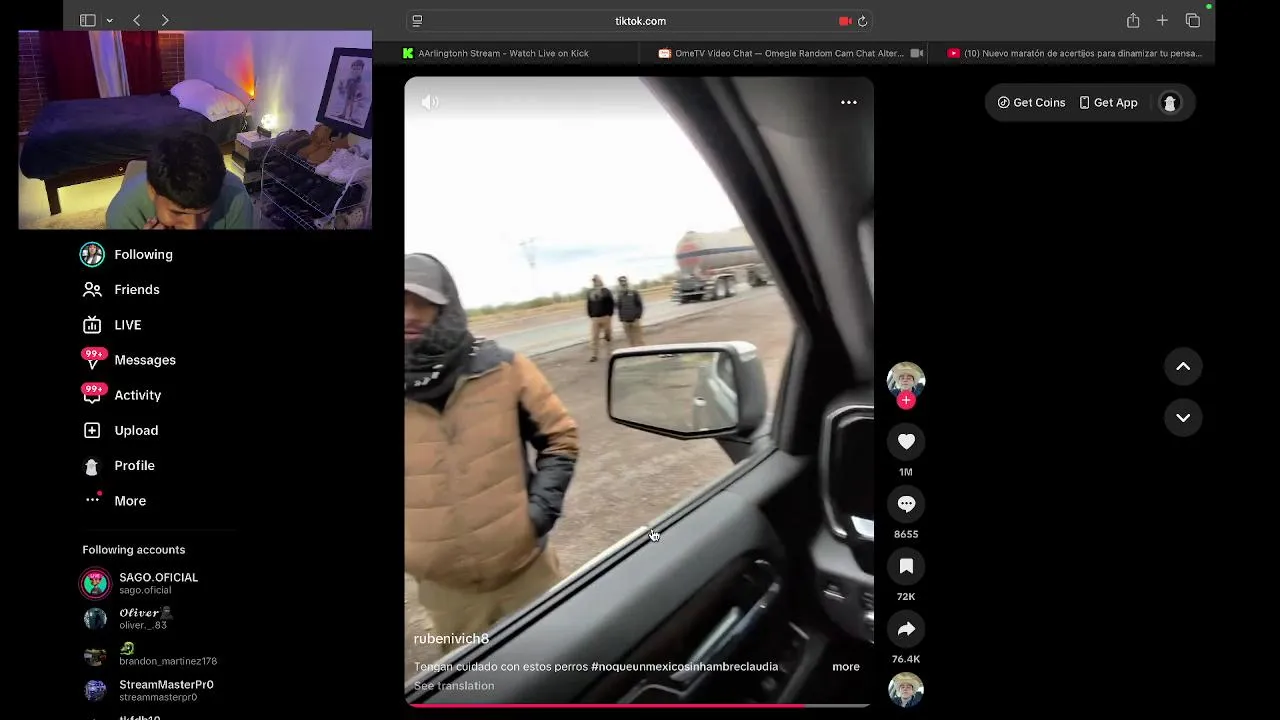This screenshot has width=1280, height=720.
Task: Open a new tab with plus icon
Action: pyautogui.click(x=1162, y=20)
